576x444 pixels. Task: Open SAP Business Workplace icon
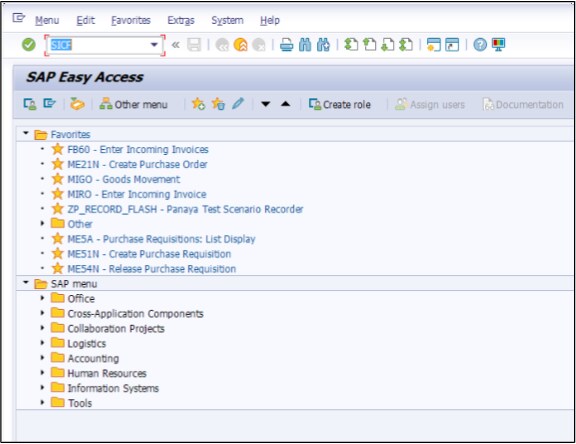[77, 104]
